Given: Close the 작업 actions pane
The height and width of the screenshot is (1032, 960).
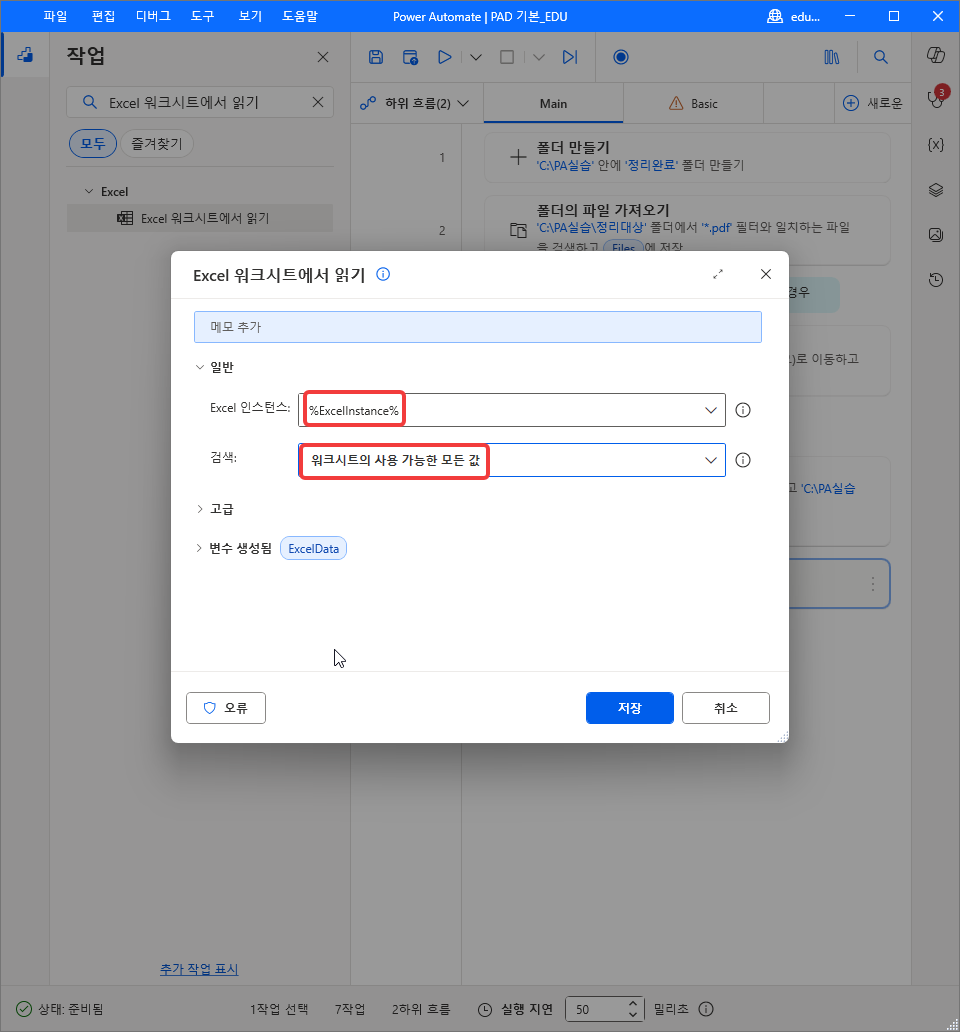Looking at the screenshot, I should 322,57.
